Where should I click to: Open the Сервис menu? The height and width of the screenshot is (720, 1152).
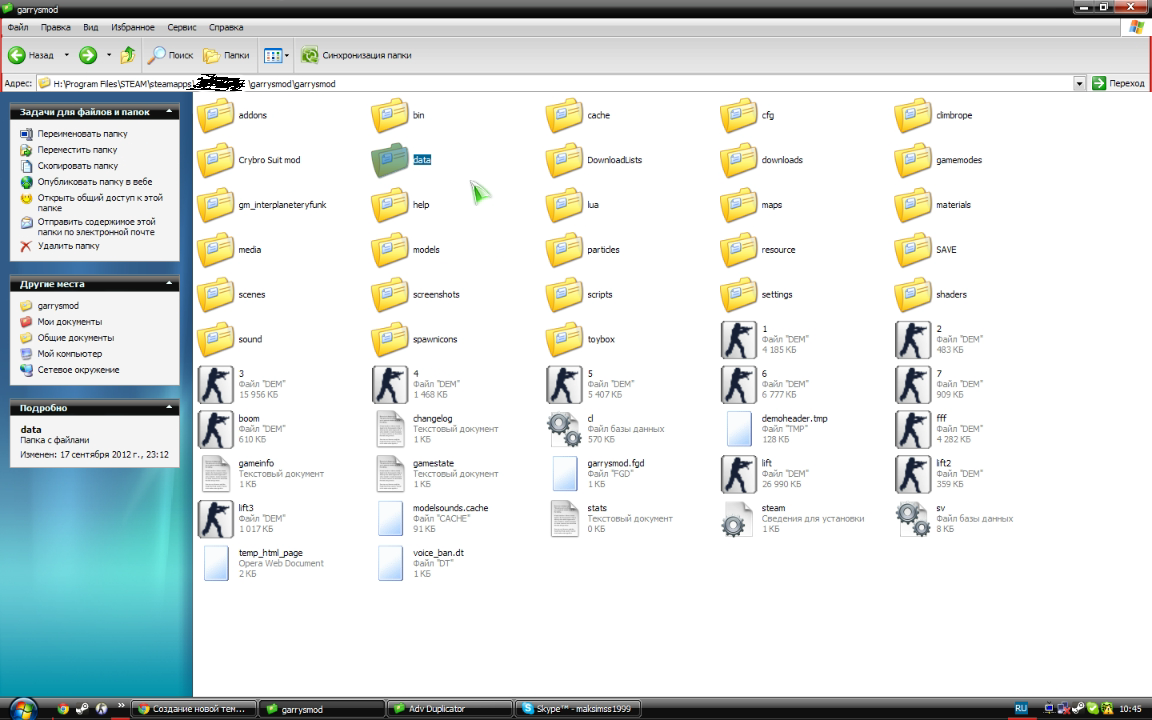tap(181, 27)
